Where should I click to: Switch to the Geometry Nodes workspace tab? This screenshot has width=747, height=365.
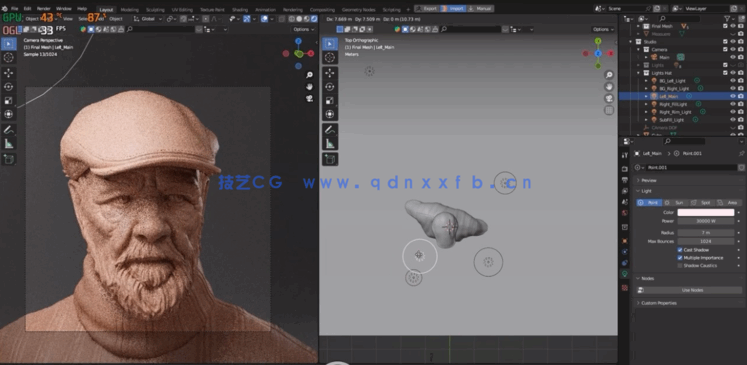[x=359, y=10]
